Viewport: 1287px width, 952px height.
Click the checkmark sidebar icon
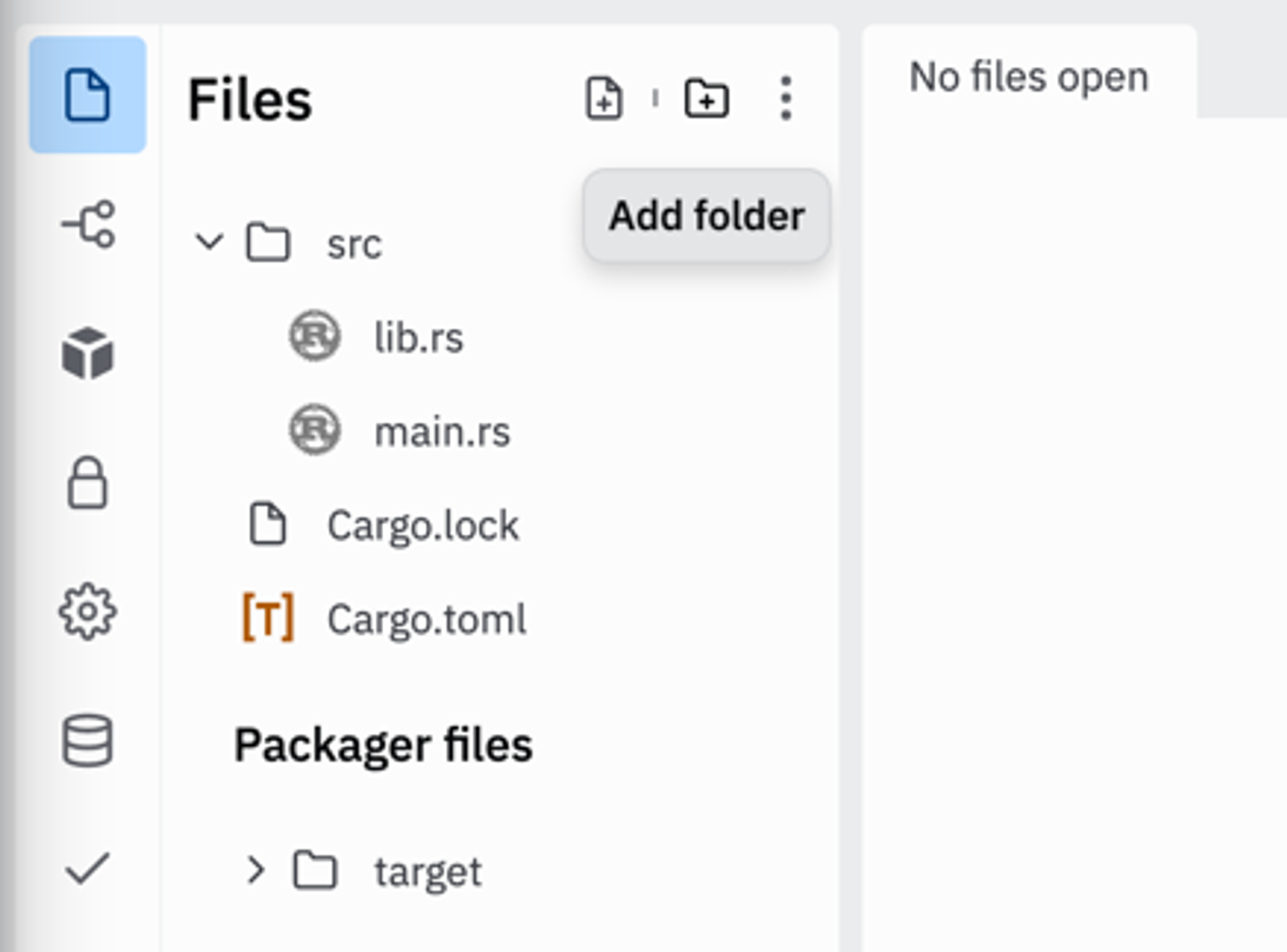click(x=88, y=868)
